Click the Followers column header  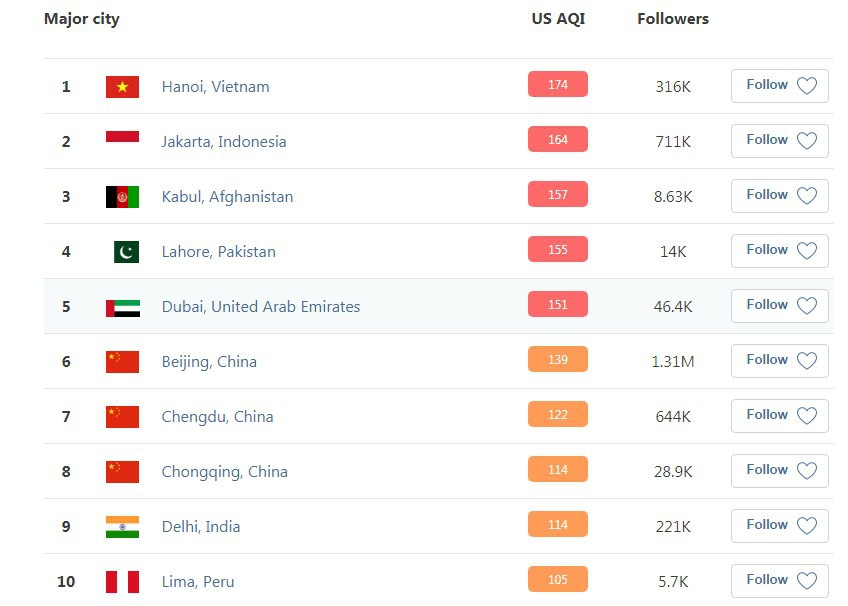tap(673, 19)
